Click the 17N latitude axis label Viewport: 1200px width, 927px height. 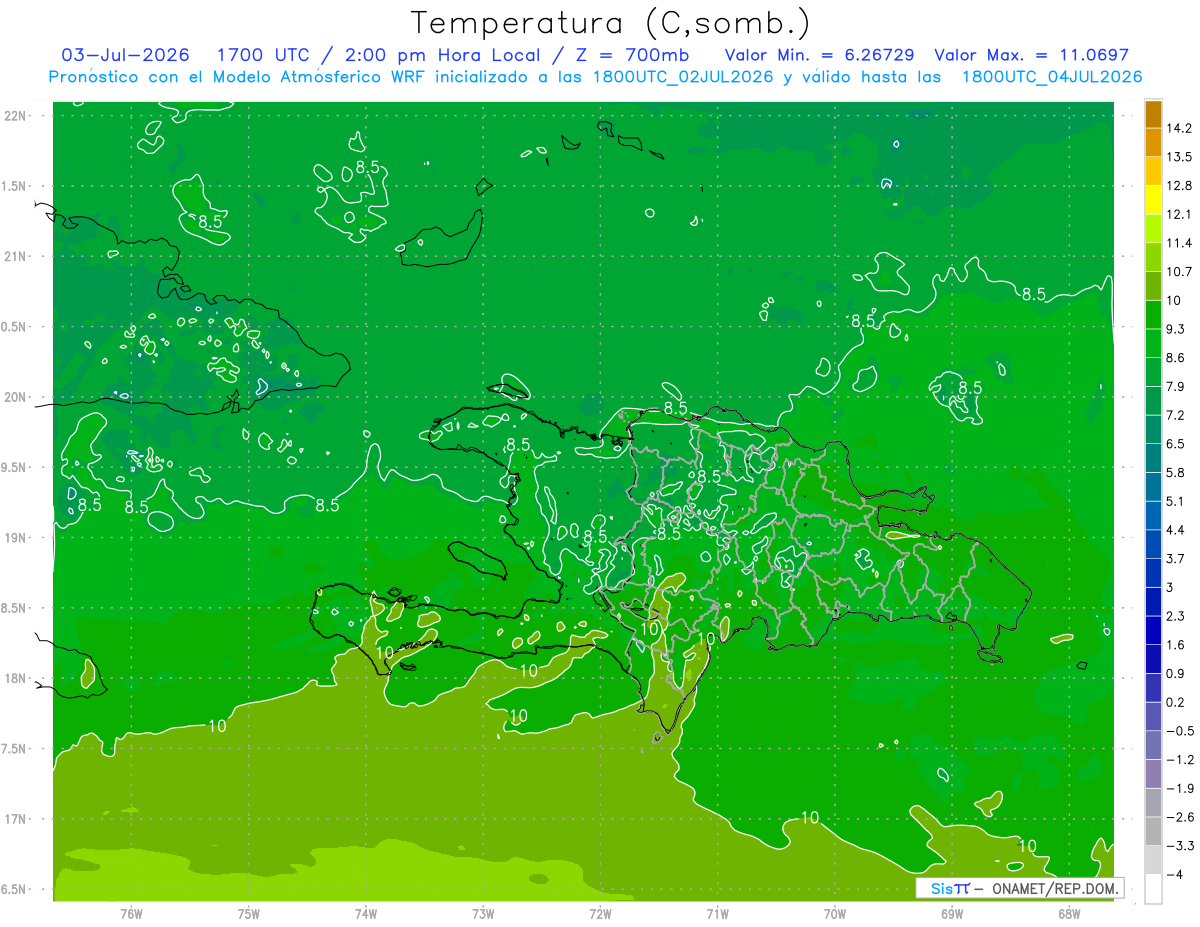point(17,819)
